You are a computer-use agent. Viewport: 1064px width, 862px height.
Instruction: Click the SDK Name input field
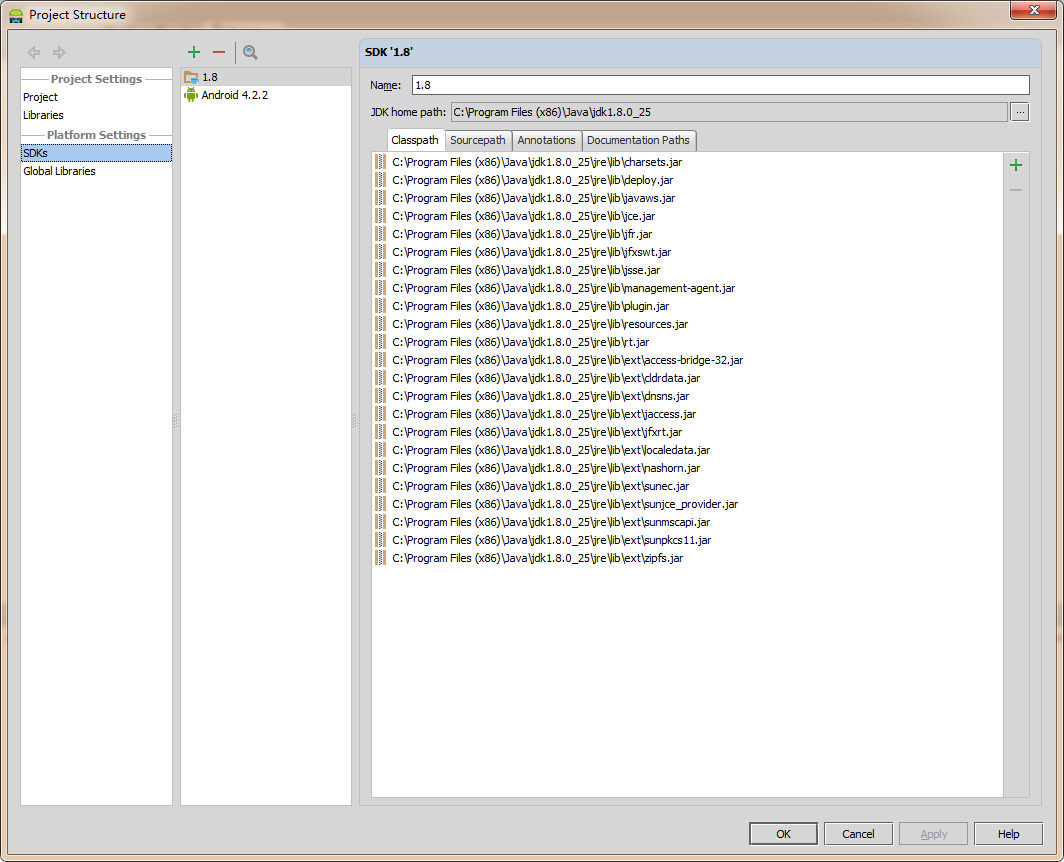click(721, 85)
